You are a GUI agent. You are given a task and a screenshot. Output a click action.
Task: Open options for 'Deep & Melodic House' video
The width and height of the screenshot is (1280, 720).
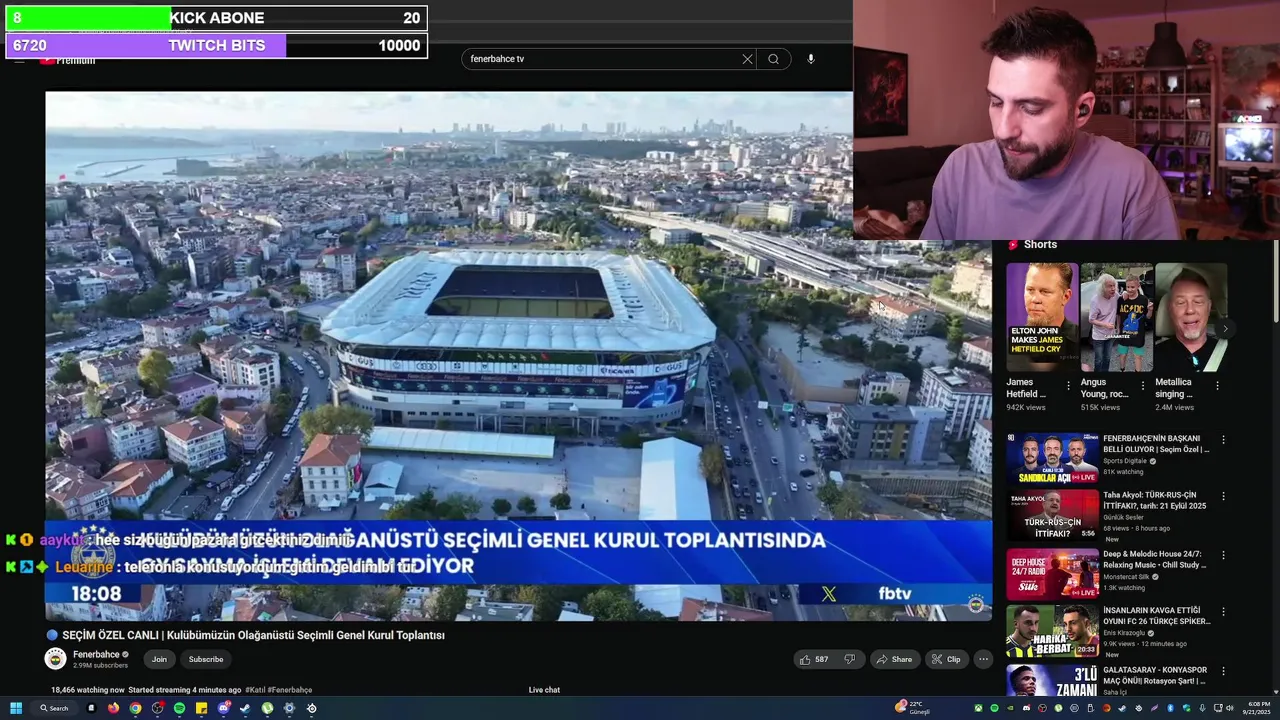point(1222,555)
